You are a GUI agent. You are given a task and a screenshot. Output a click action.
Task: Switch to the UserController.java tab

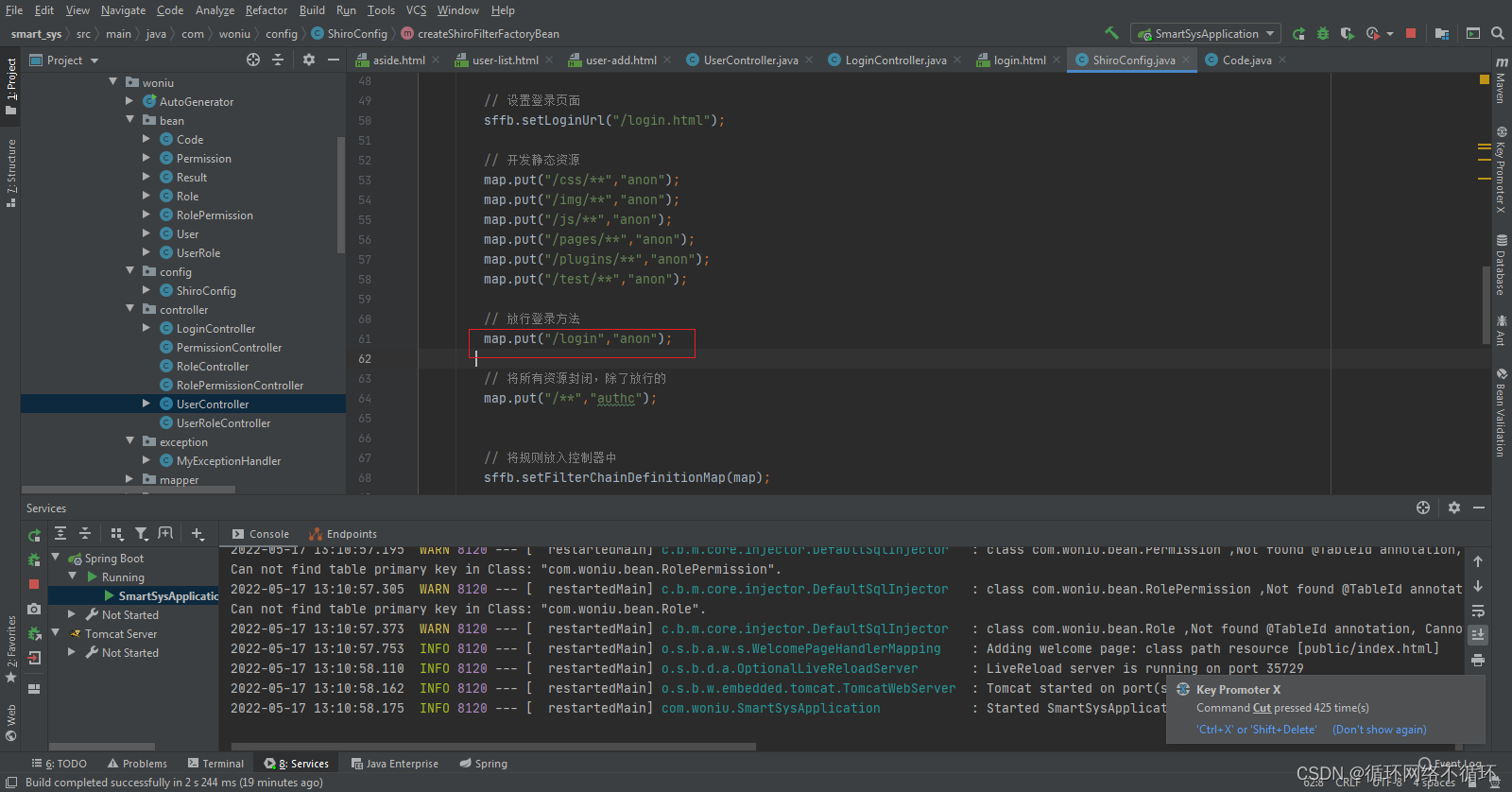tap(750, 60)
